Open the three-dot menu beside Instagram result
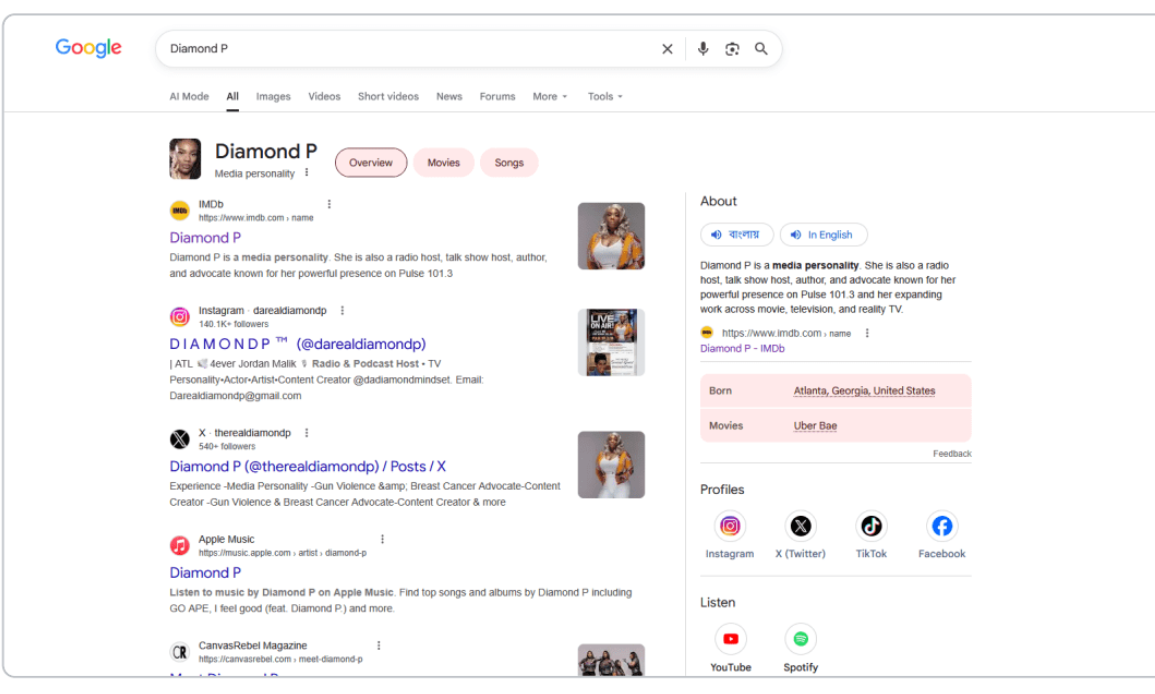The image size is (1155, 694). [342, 310]
